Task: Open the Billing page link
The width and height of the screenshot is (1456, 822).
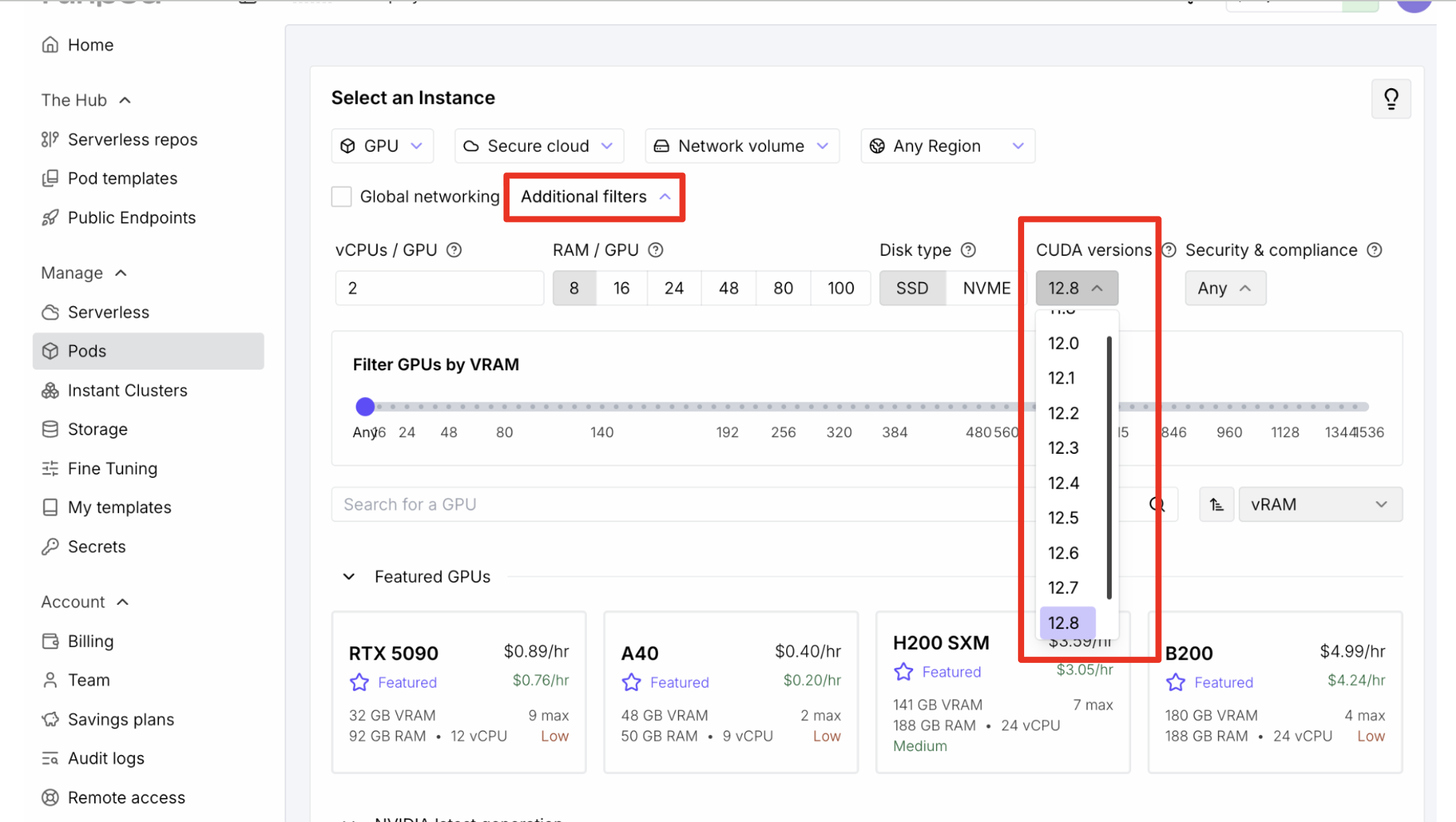Action: (90, 642)
